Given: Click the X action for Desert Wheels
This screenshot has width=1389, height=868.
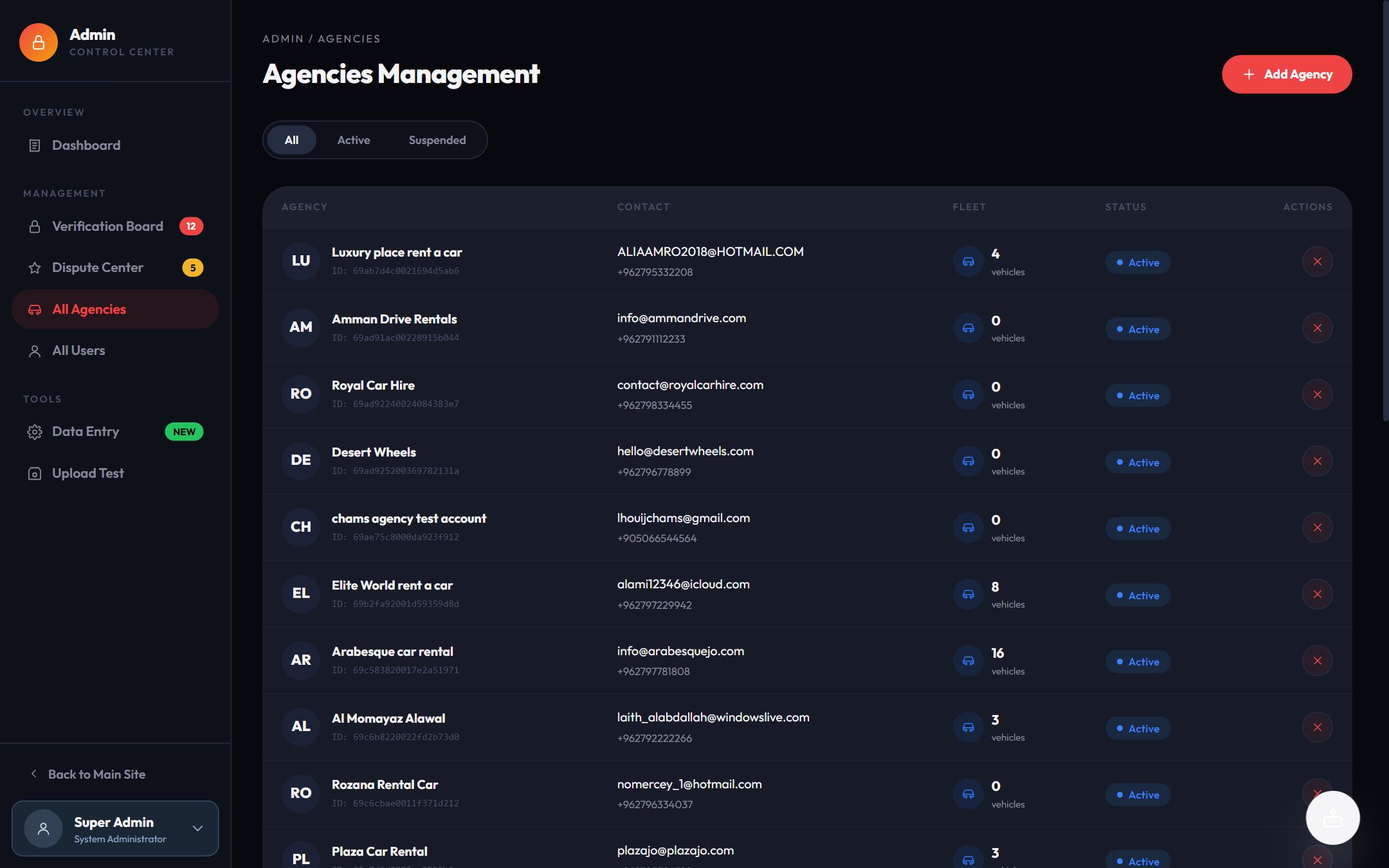Looking at the screenshot, I should (x=1317, y=461).
